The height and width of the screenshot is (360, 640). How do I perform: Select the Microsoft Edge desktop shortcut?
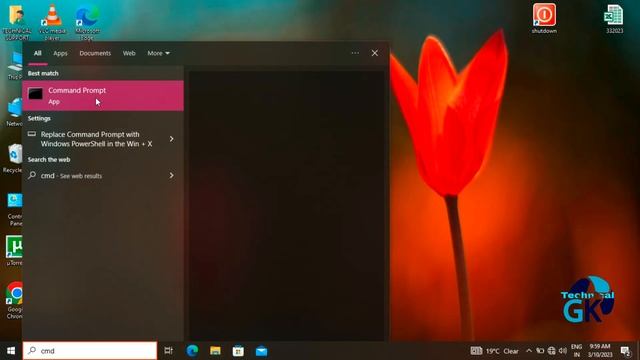(87, 22)
